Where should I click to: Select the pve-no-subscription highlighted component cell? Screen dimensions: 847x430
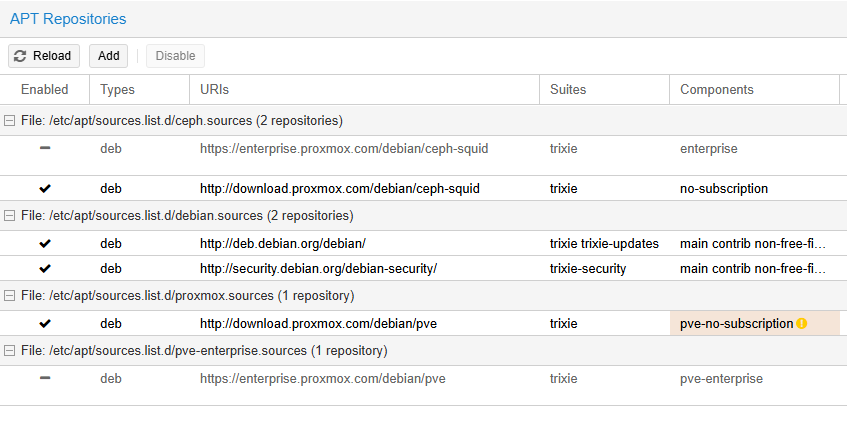[x=755, y=324]
